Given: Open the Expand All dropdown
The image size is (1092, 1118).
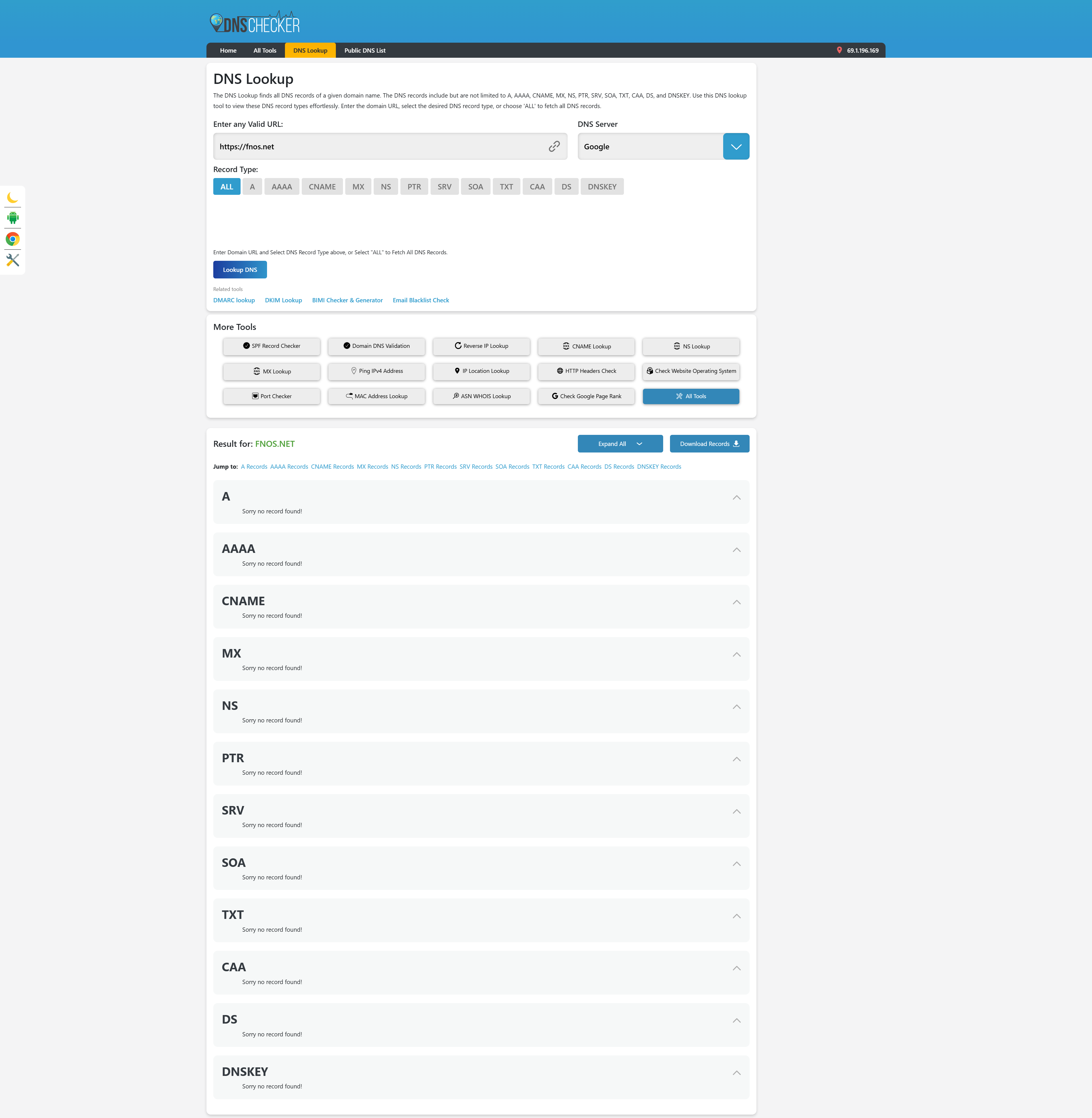Looking at the screenshot, I should click(620, 443).
